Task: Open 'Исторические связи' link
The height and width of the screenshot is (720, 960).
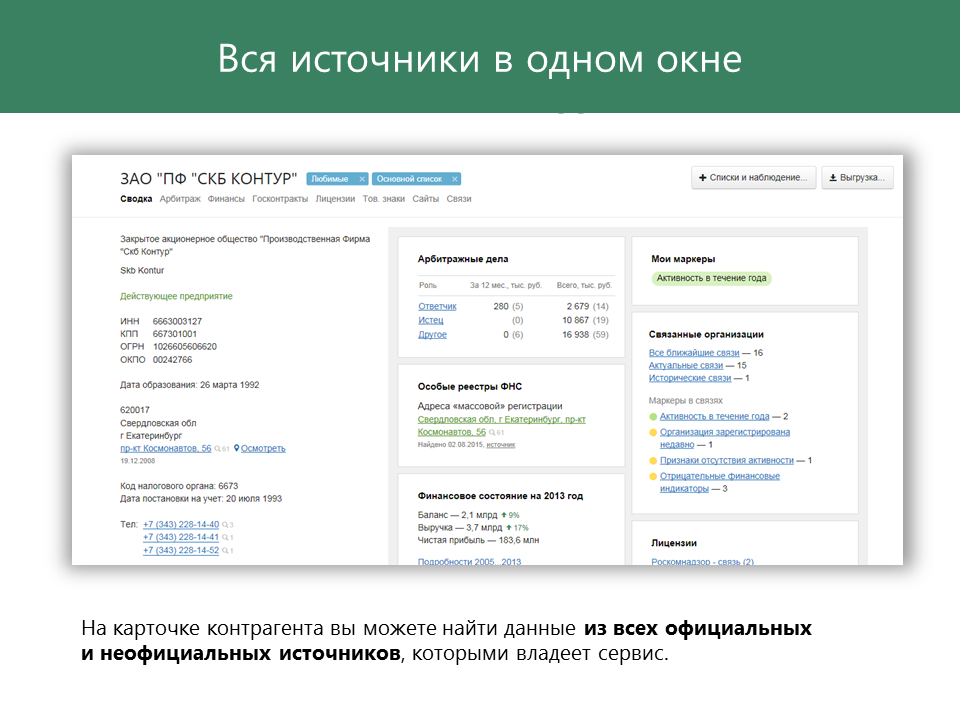Action: 690,378
